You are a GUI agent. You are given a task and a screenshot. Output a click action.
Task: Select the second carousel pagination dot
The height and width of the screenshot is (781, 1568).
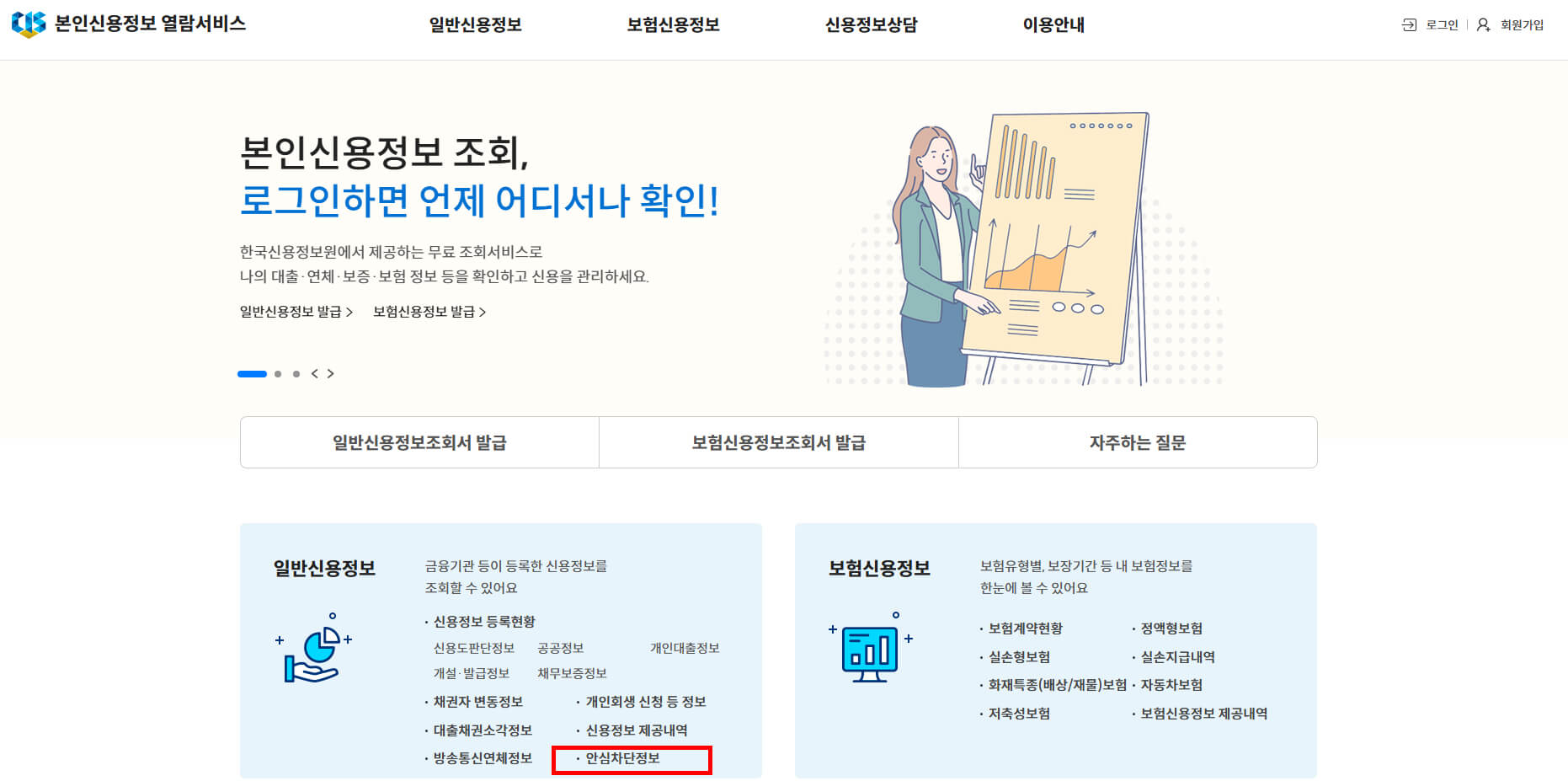pos(278,373)
